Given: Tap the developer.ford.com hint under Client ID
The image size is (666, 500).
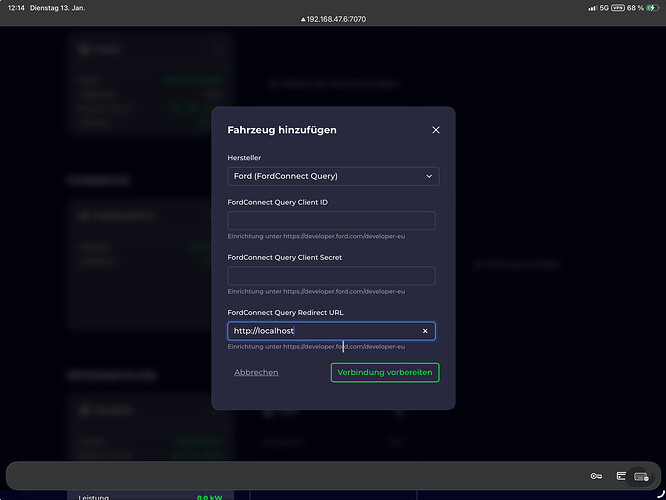Looking at the screenshot, I should click(316, 236).
